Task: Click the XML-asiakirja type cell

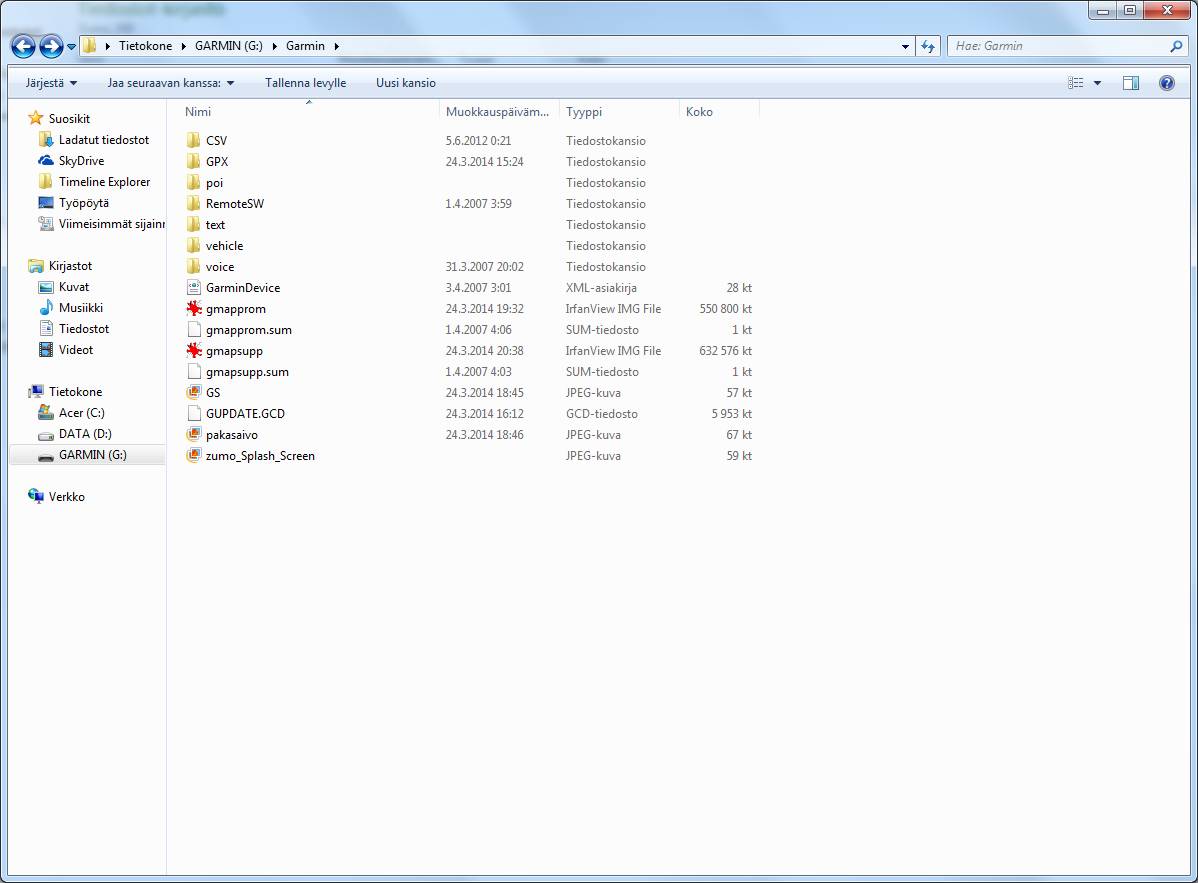Action: [601, 287]
